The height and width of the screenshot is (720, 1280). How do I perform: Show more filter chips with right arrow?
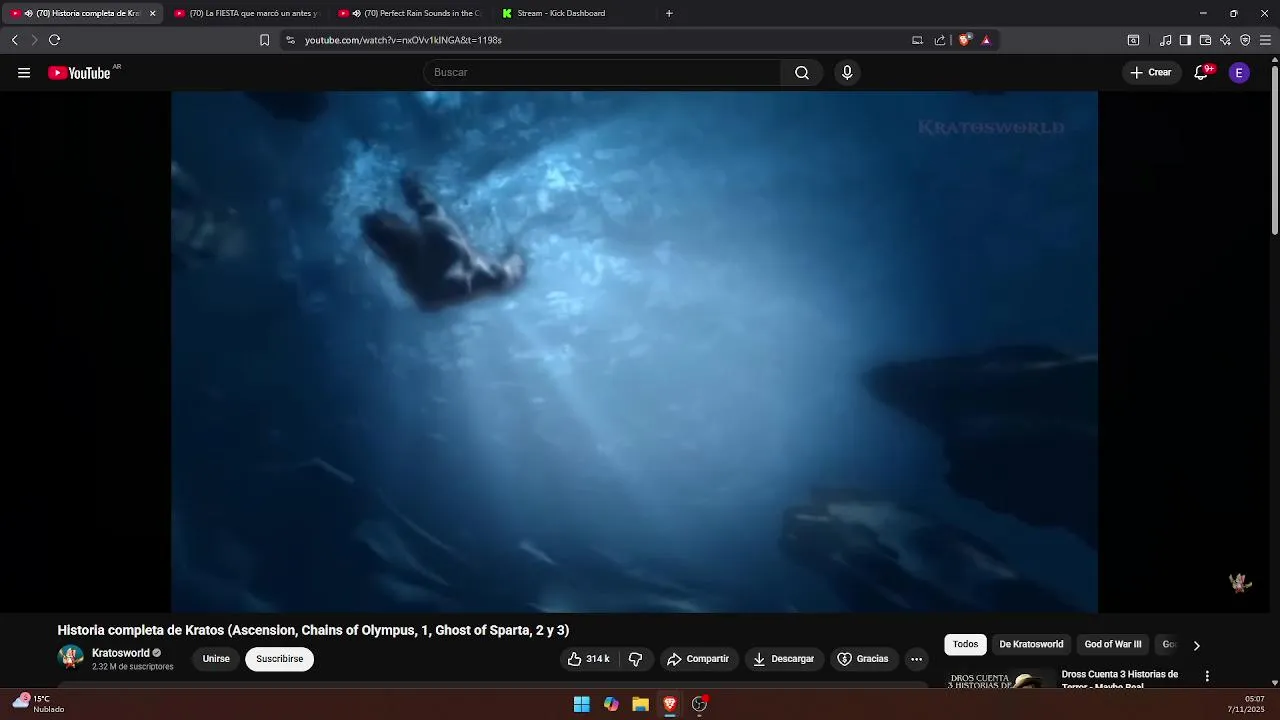[1196, 645]
